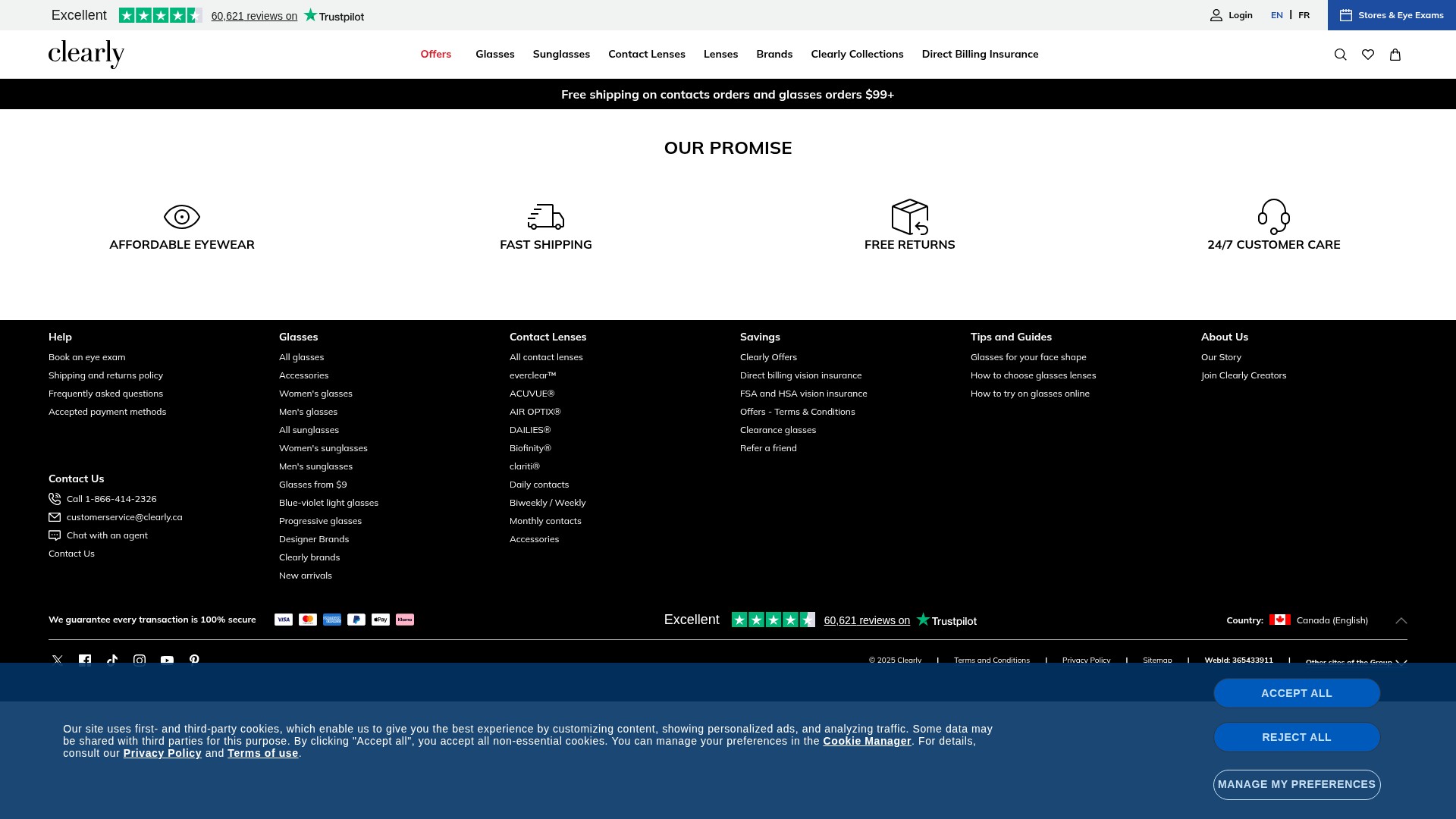Open the search magnifier icon
Viewport: 1456px width, 819px height.
coord(1340,55)
